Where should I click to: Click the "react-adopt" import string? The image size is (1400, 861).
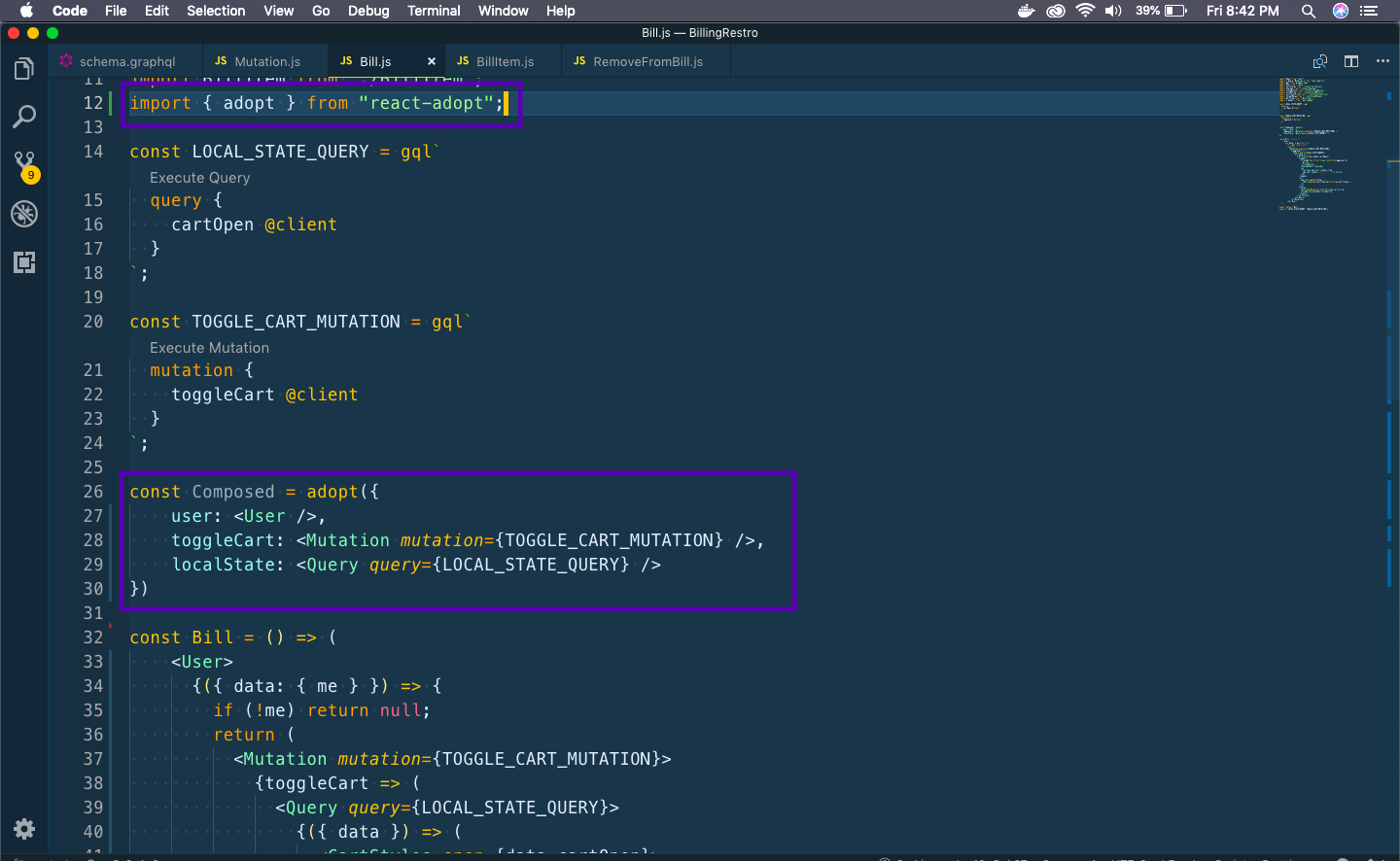point(426,103)
